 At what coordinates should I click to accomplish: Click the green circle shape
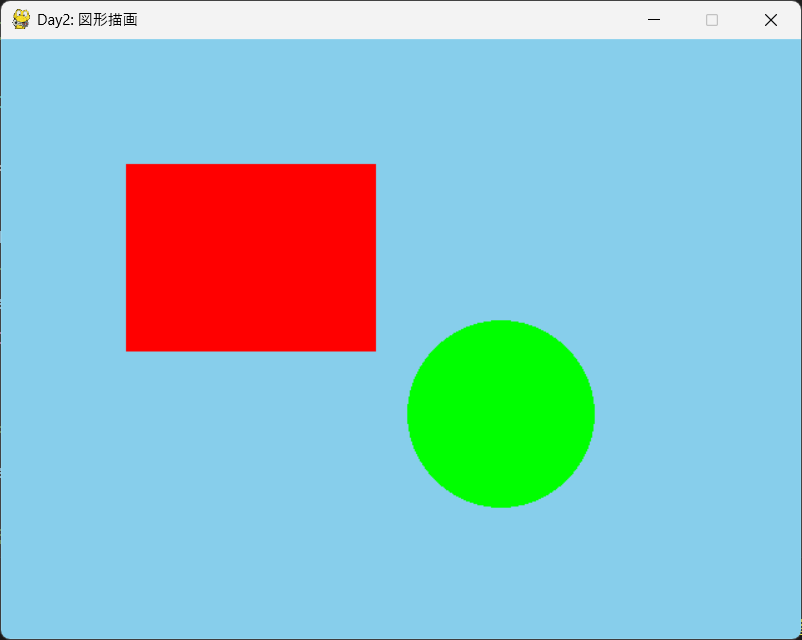pyautogui.click(x=501, y=414)
